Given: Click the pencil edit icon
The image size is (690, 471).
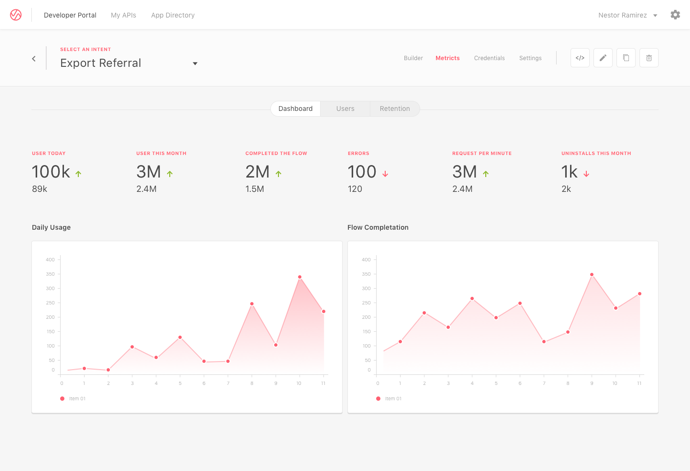Looking at the screenshot, I should (603, 58).
